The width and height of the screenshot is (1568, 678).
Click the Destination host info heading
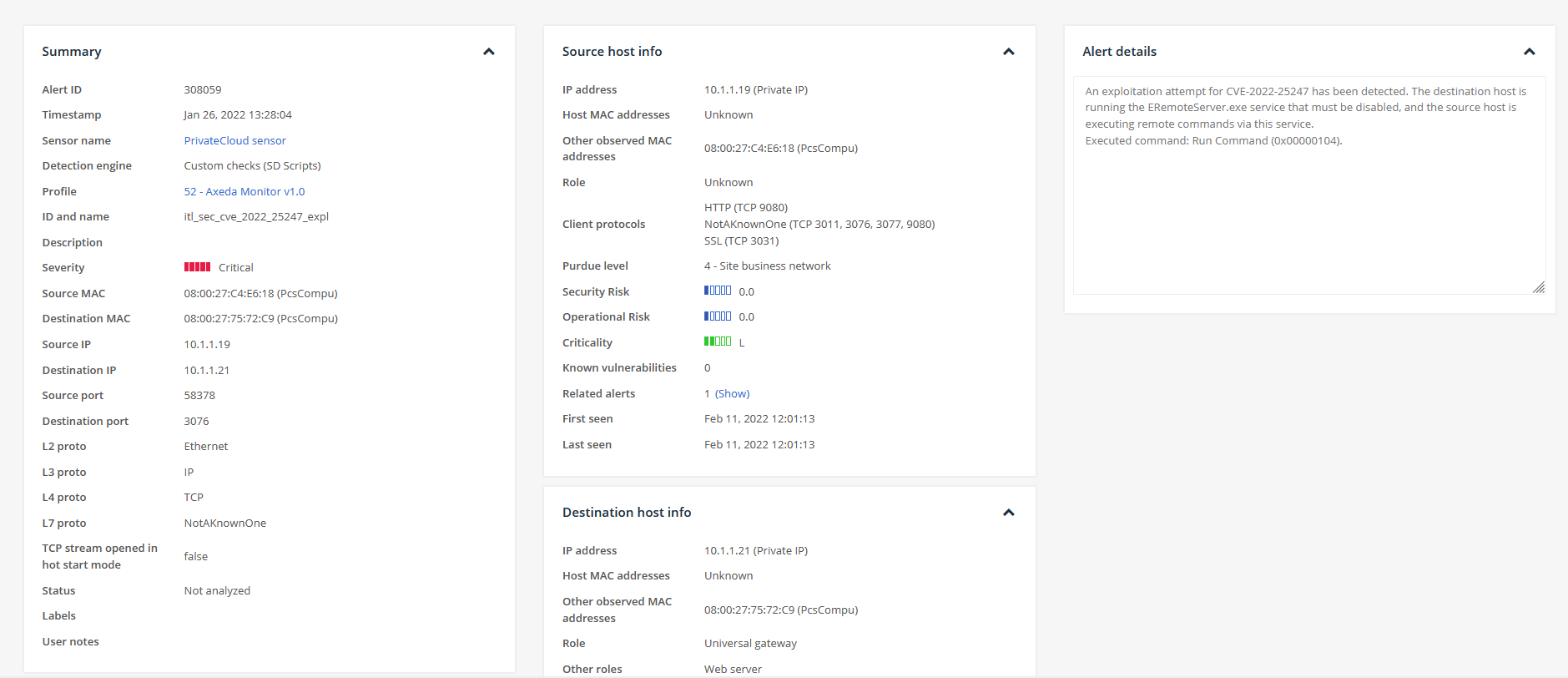coord(626,513)
